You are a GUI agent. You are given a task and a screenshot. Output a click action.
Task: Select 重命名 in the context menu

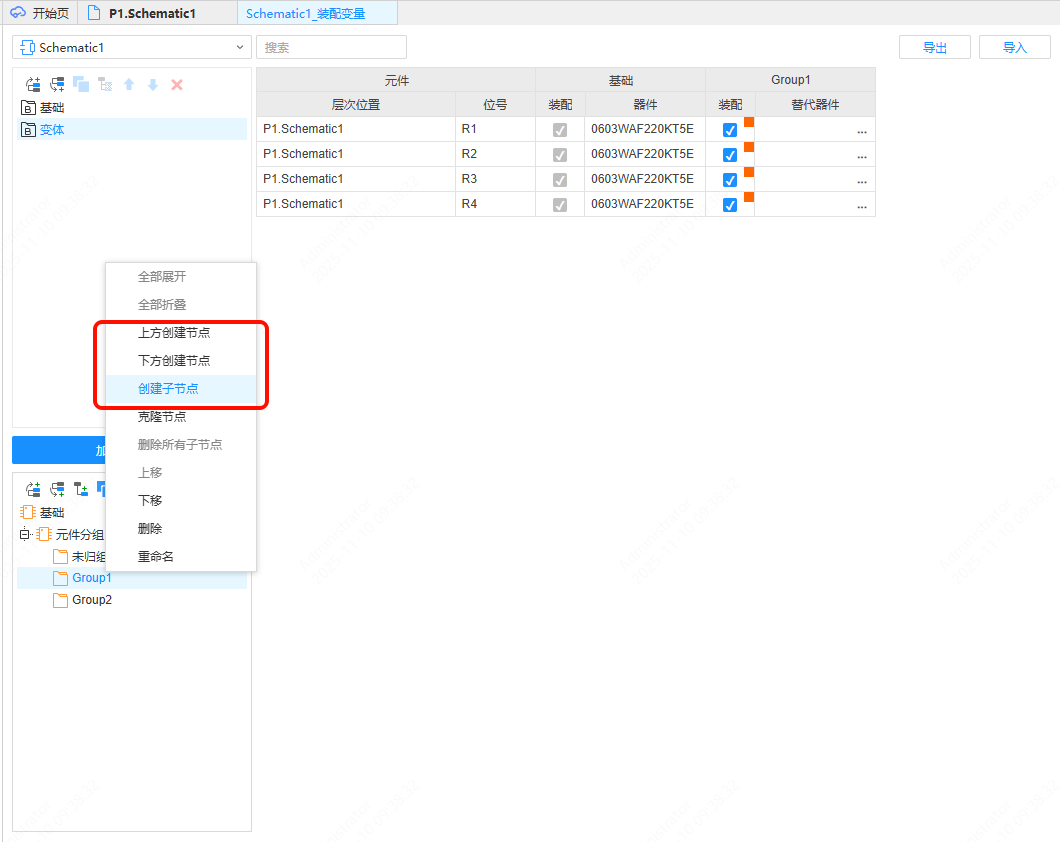pos(156,557)
